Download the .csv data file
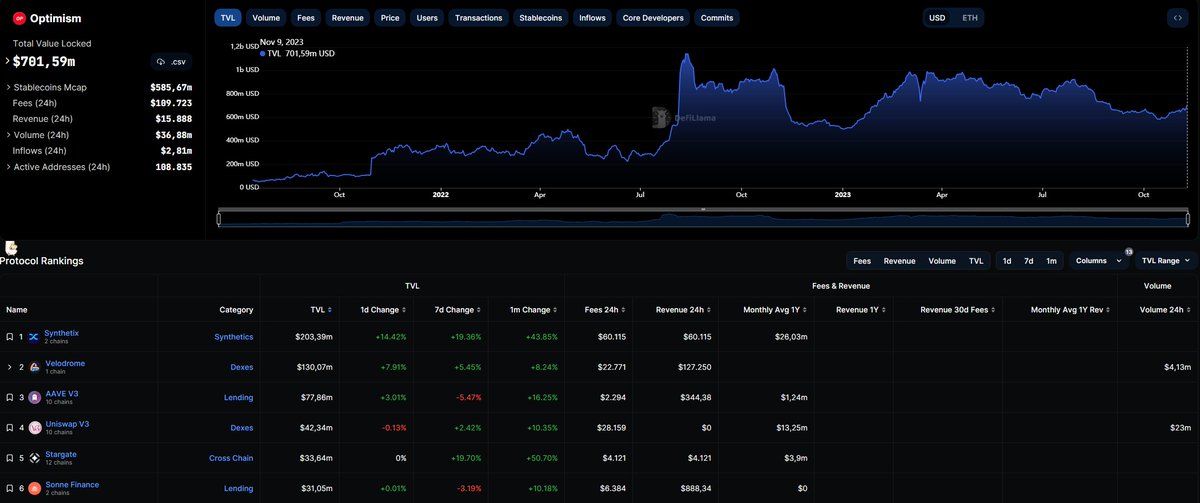Viewport: 1200px width, 503px height. click(171, 62)
